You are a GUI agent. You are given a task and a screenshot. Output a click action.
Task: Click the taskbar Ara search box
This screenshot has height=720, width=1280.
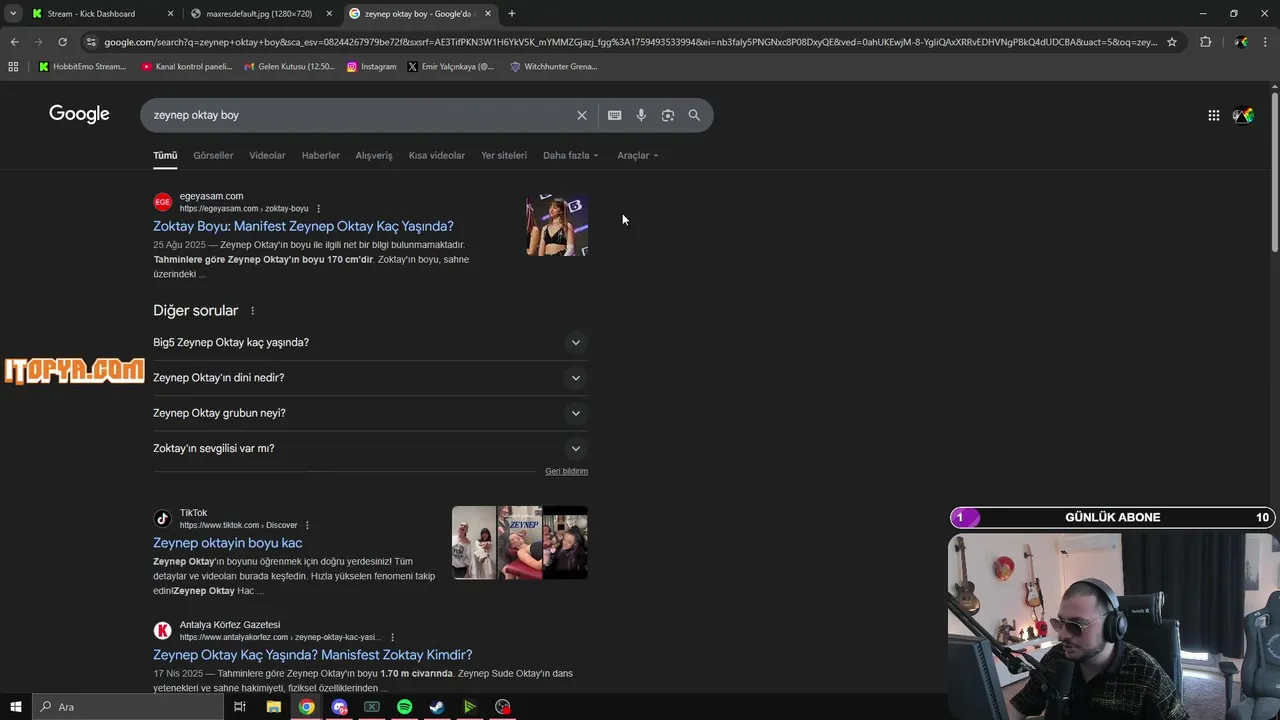(x=127, y=707)
